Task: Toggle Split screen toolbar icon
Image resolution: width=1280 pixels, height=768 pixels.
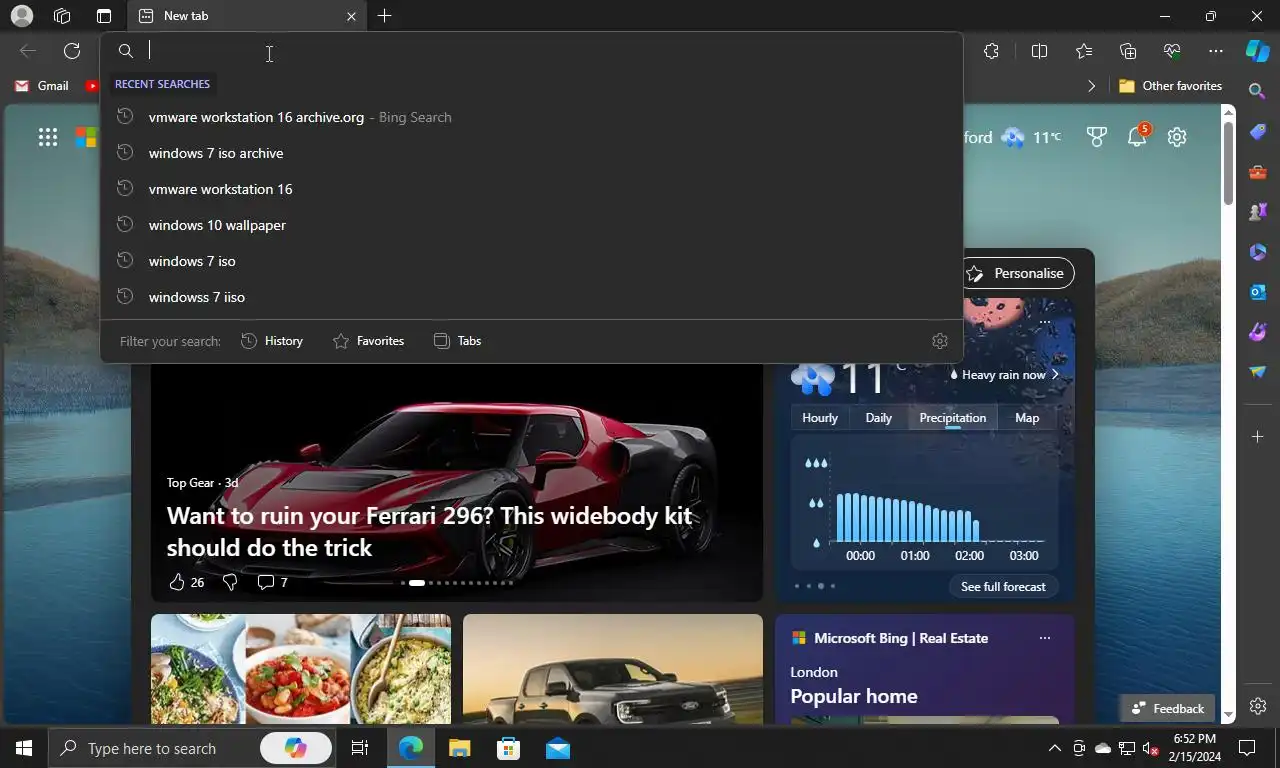Action: [1039, 51]
